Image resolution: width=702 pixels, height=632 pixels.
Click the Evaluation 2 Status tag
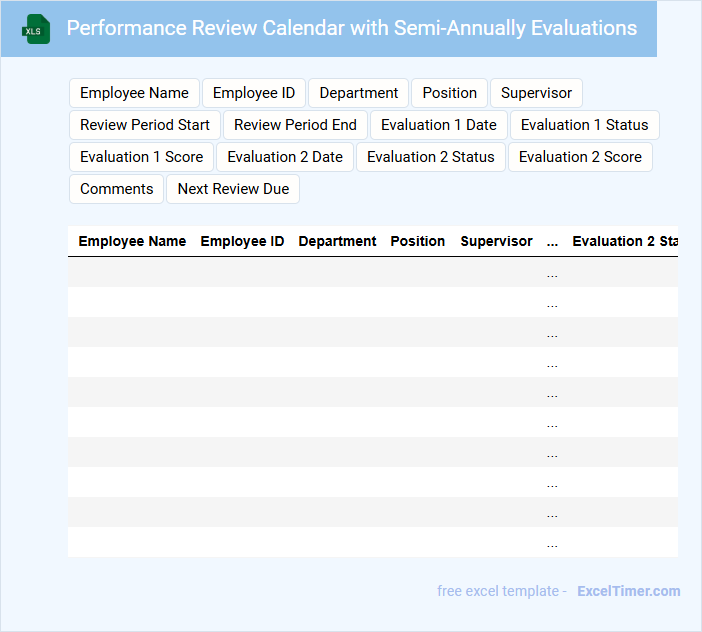coord(430,157)
